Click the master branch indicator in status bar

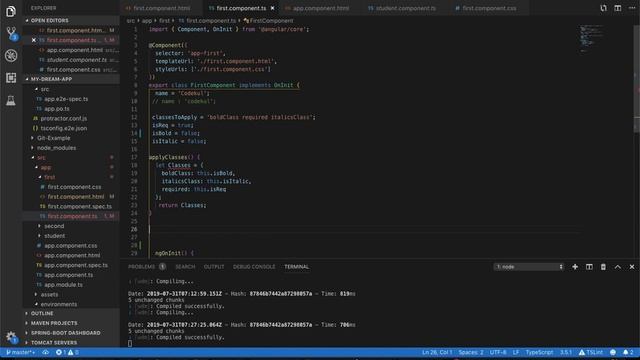click(20, 352)
